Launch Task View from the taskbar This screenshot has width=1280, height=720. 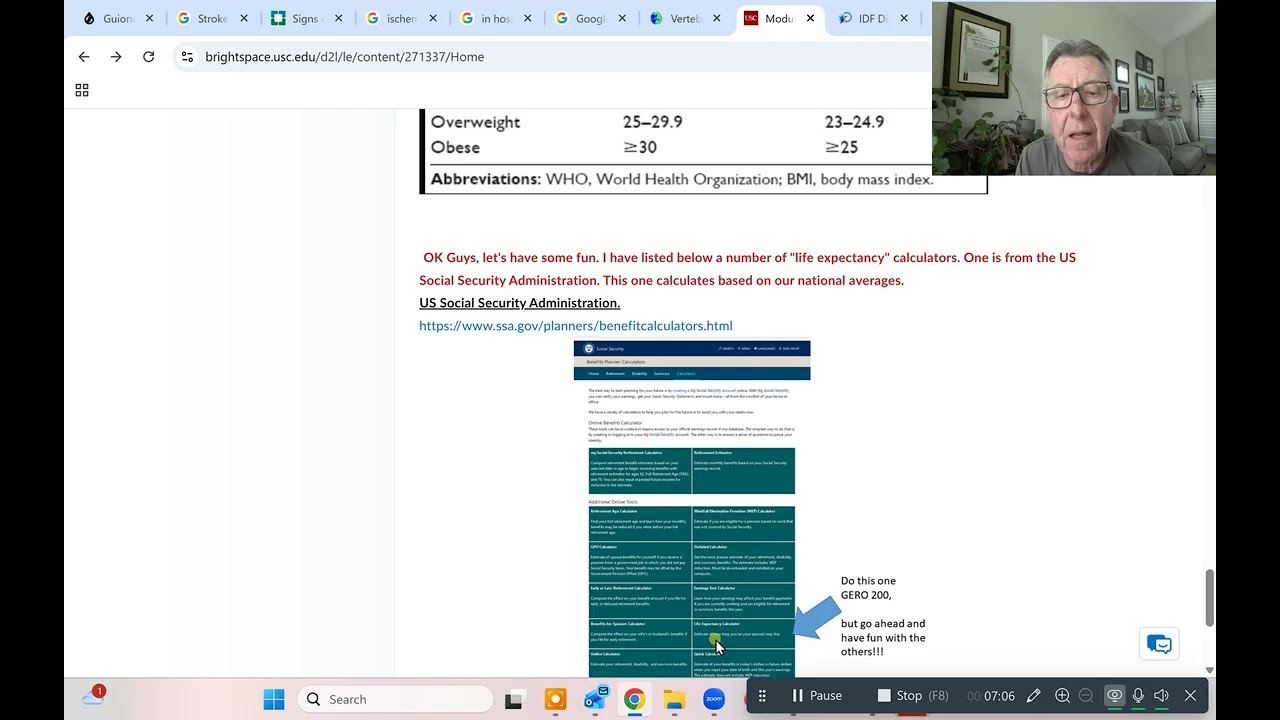click(514, 700)
